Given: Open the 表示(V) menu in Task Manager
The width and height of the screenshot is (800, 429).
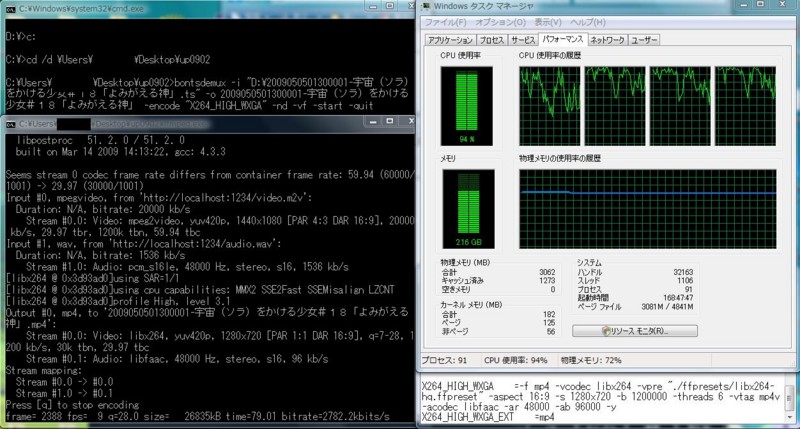Looking at the screenshot, I should tap(547, 22).
